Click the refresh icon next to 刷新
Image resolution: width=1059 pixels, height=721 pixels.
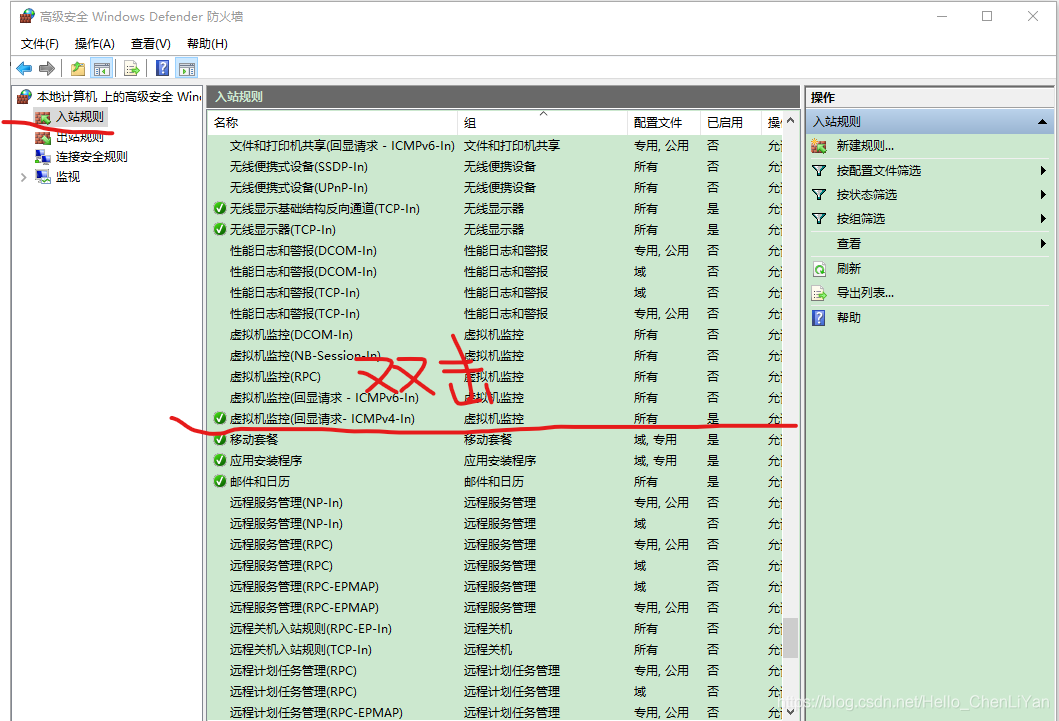point(819,269)
